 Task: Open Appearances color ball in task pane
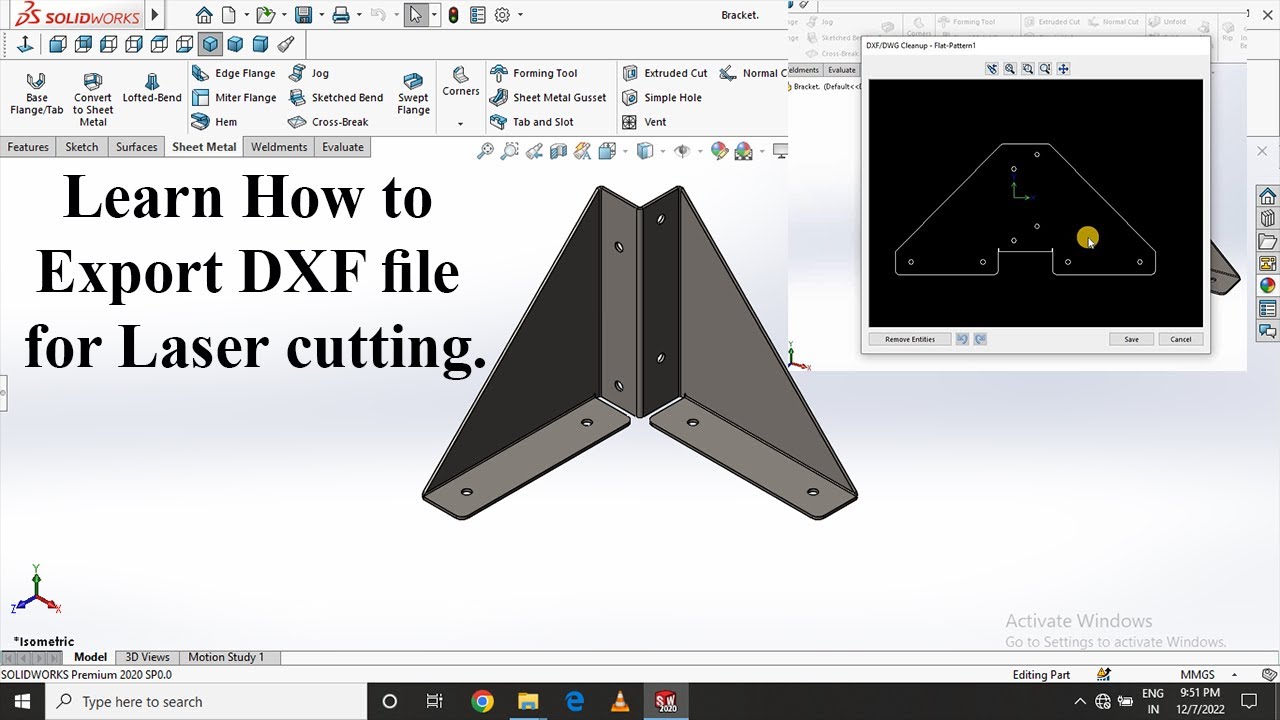point(1267,285)
